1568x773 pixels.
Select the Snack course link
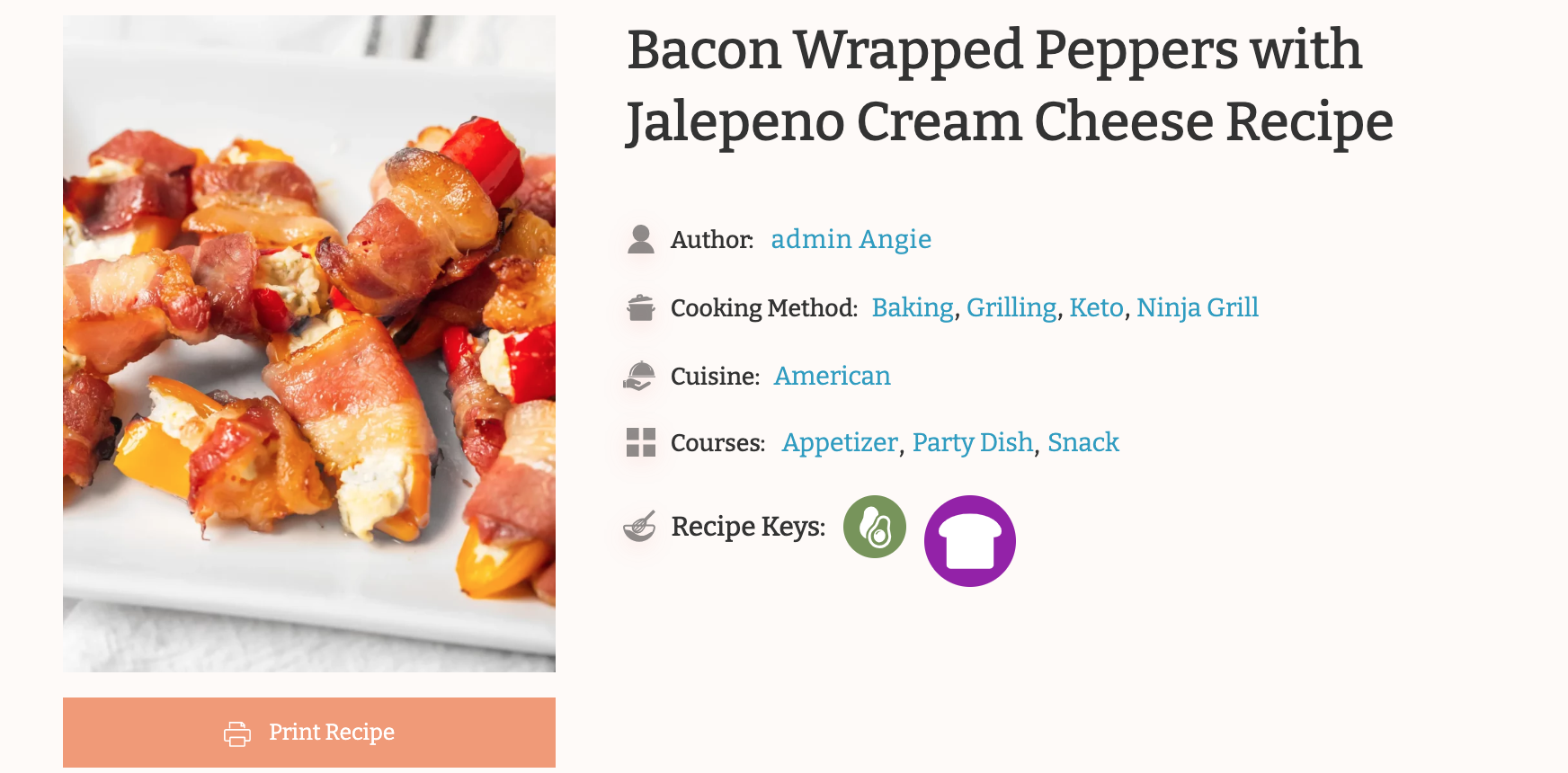click(x=1082, y=442)
